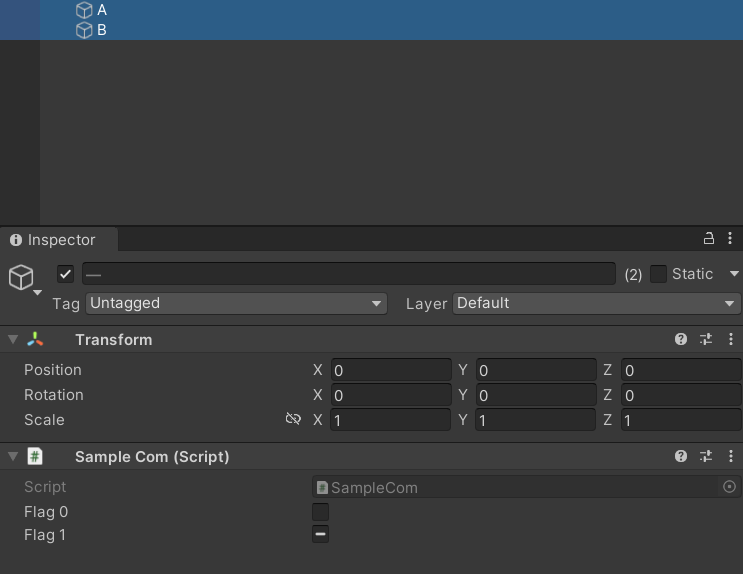The height and width of the screenshot is (574, 743).
Task: Collapse the Transform component foldout
Action: (13, 340)
